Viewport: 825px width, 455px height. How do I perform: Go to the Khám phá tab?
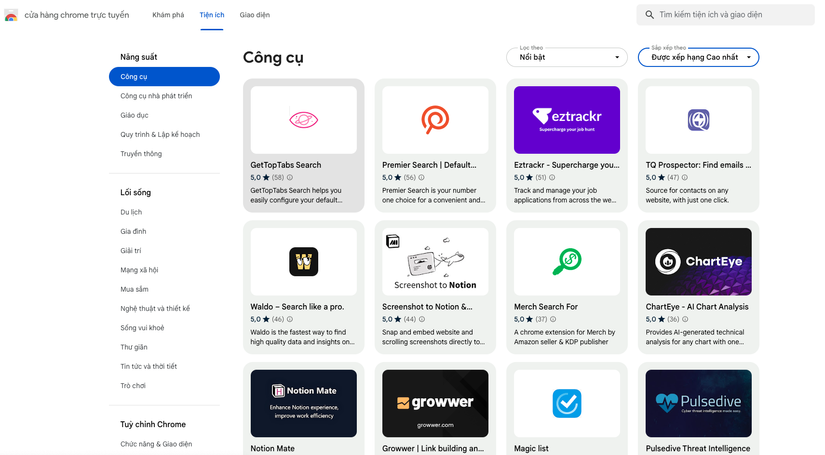coord(168,15)
